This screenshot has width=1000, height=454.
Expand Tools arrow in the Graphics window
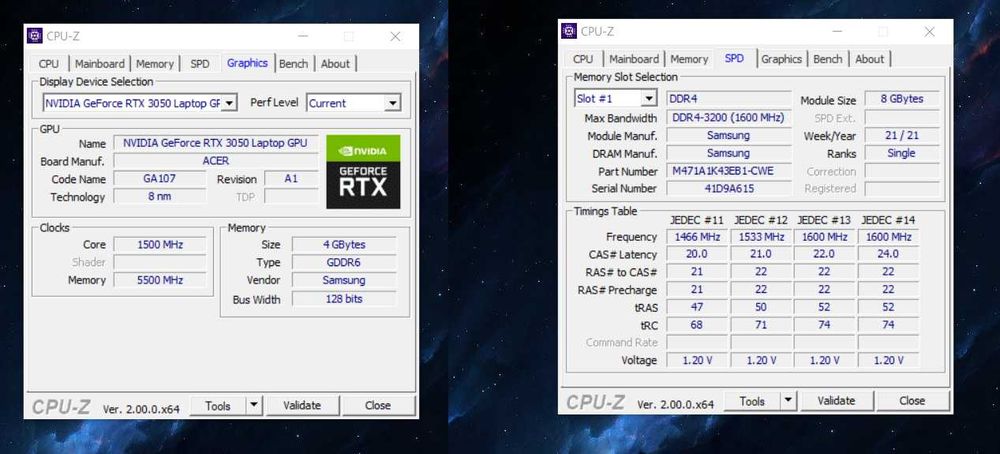[x=254, y=405]
